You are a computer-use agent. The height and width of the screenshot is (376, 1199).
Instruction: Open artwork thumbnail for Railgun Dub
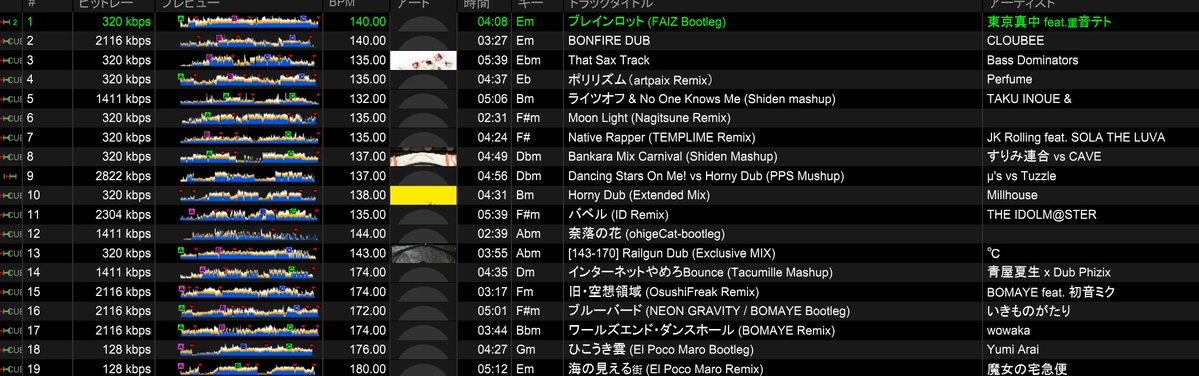pyautogui.click(x=423, y=253)
